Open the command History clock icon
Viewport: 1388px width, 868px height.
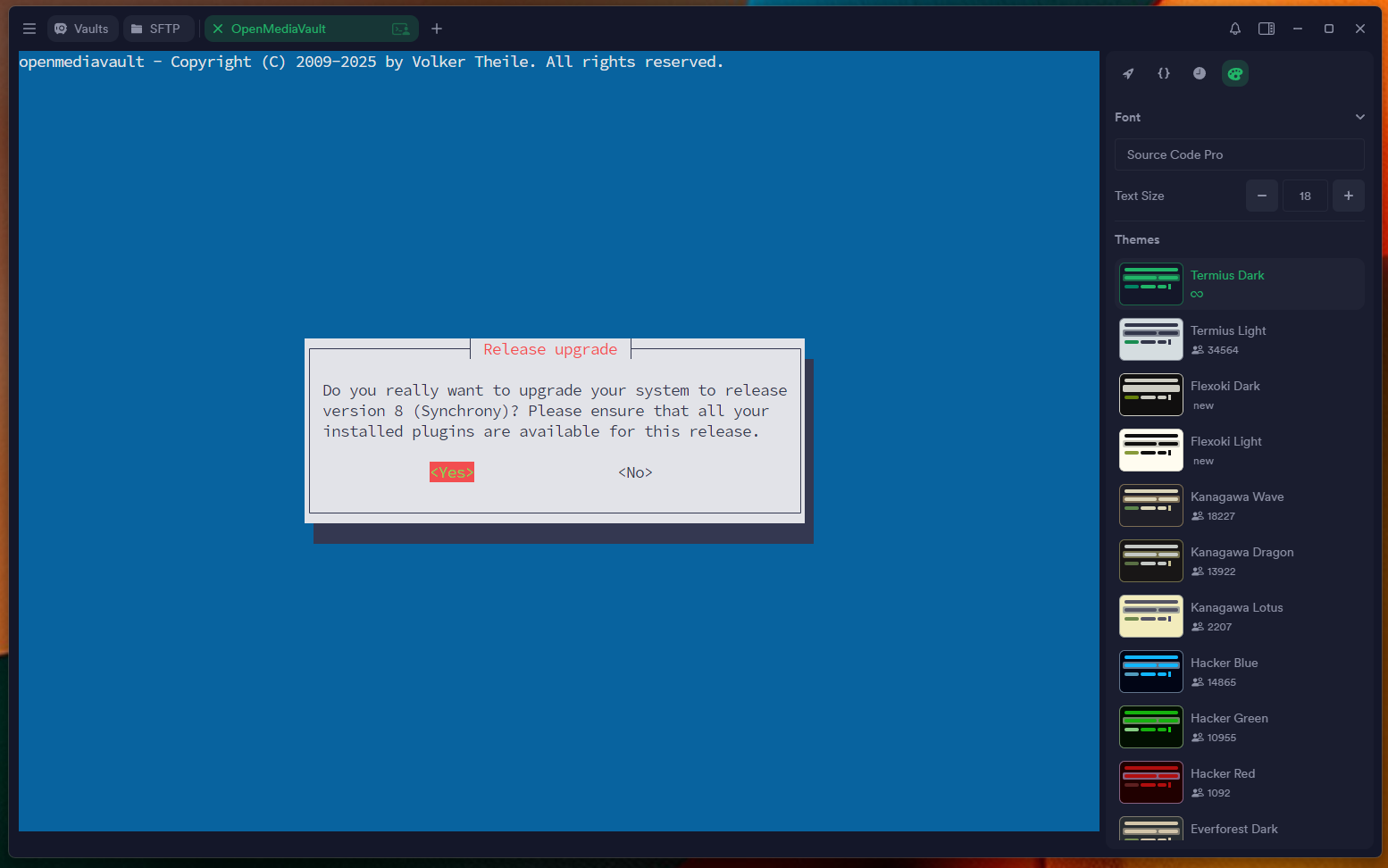1200,73
